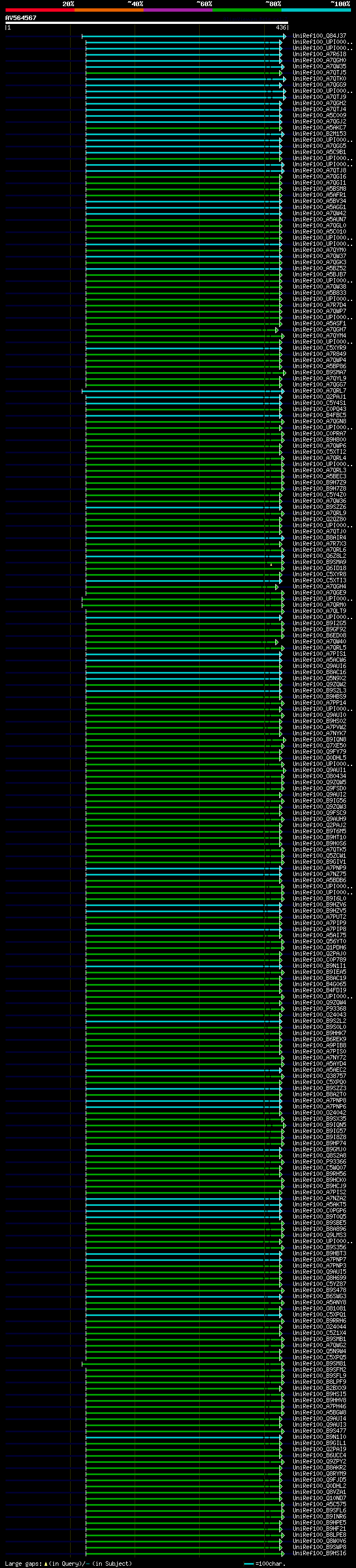Click the Large gaps legend text
356x1568 pixels.
(x=68, y=1563)
